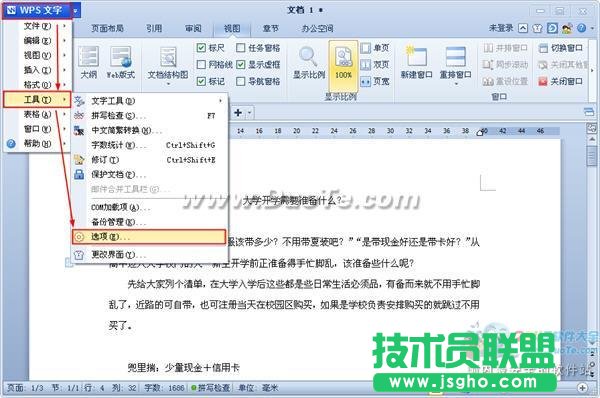Switch to the 视图 ribbon tab
This screenshot has height=398, width=600.
click(x=232, y=29)
